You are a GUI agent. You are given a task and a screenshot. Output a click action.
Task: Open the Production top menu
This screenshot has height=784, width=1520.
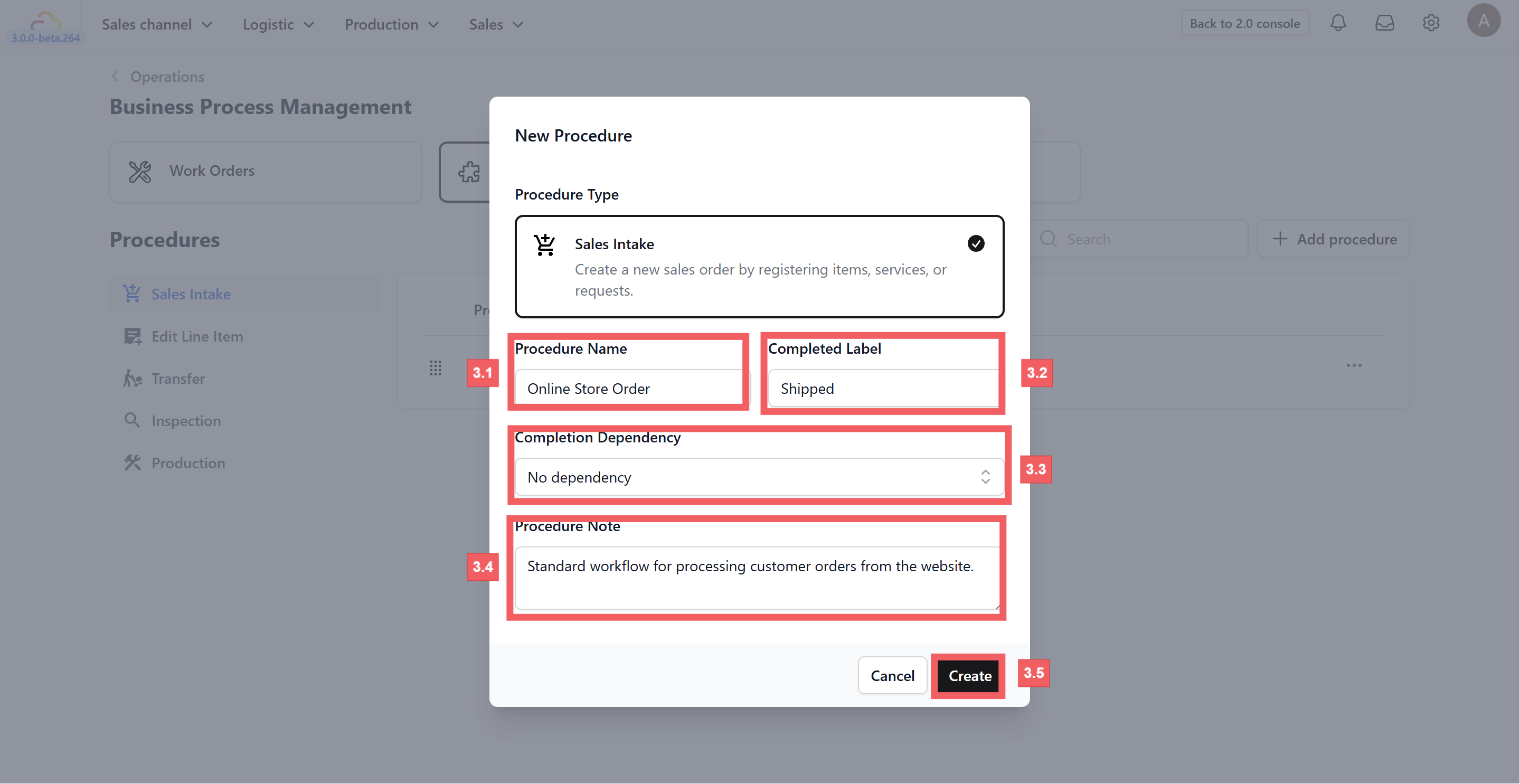392,25
